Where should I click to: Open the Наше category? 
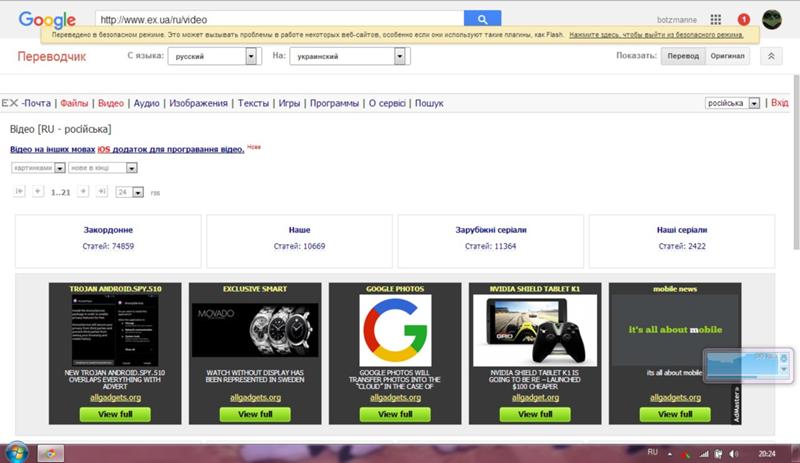coord(299,230)
